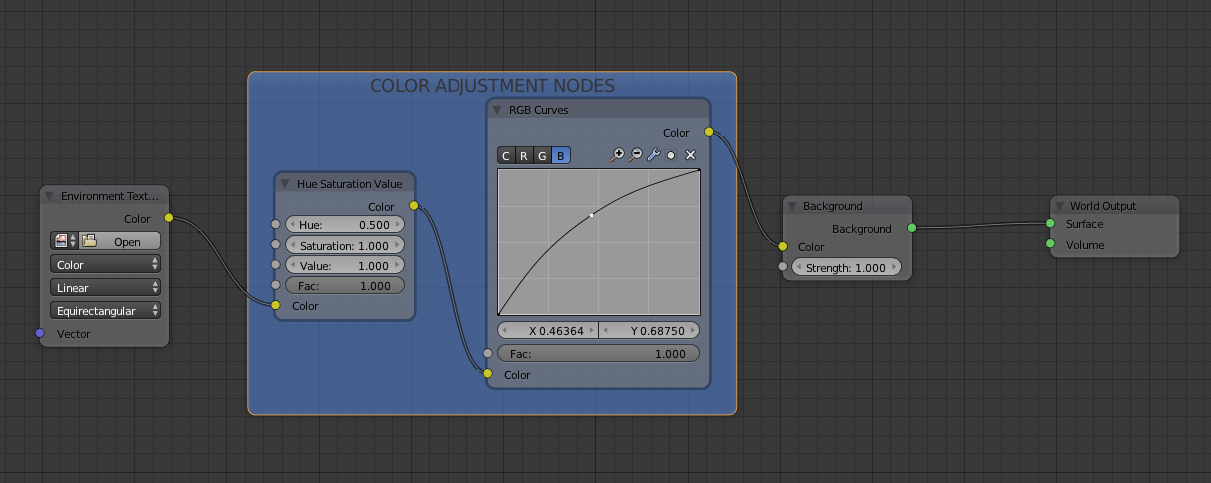
Task: Select the white control point on curve
Action: [x=591, y=215]
